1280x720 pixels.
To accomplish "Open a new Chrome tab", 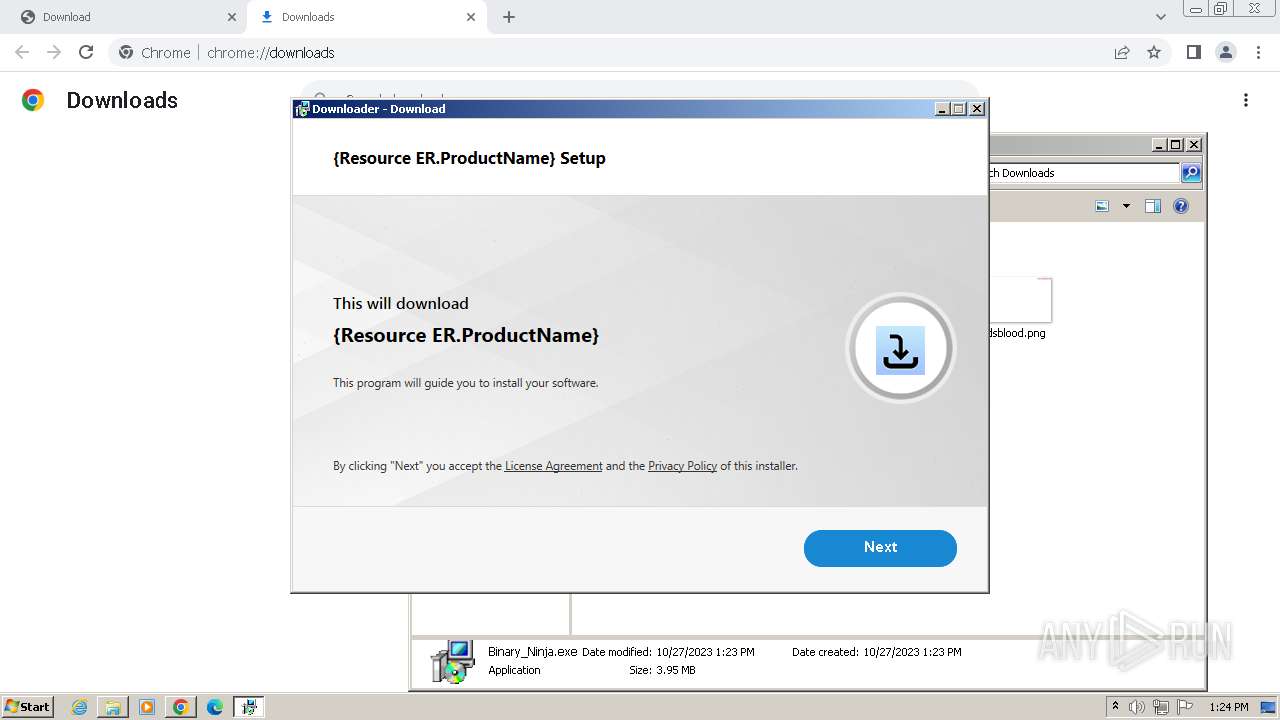I will click(509, 17).
